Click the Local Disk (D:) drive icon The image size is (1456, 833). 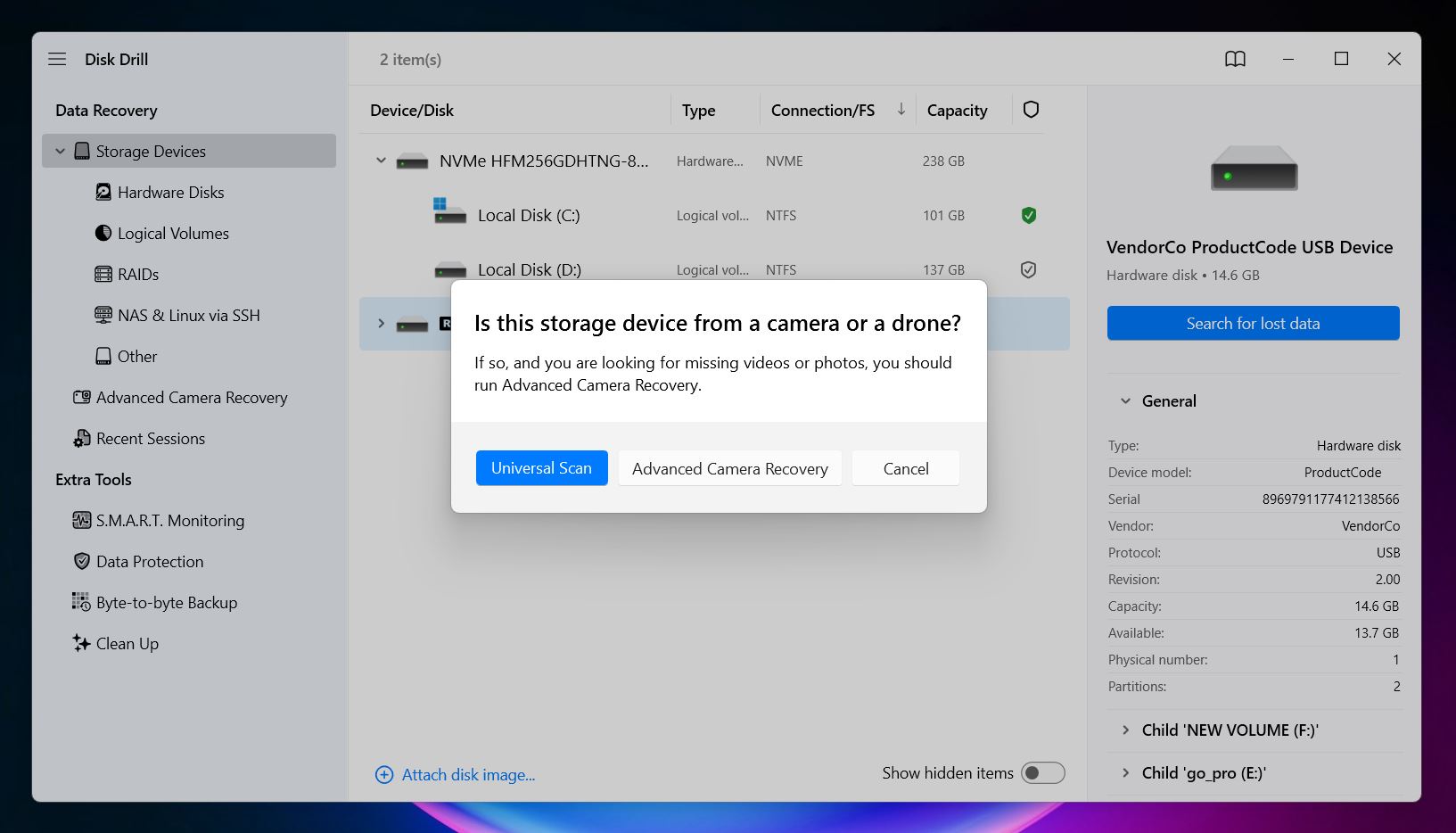tap(450, 269)
